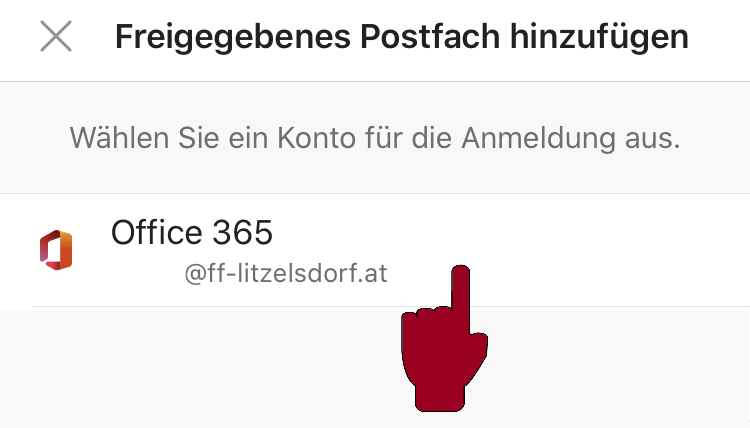The height and width of the screenshot is (428, 750).
Task: Tap the gray X icon in header
Action: pos(56,36)
